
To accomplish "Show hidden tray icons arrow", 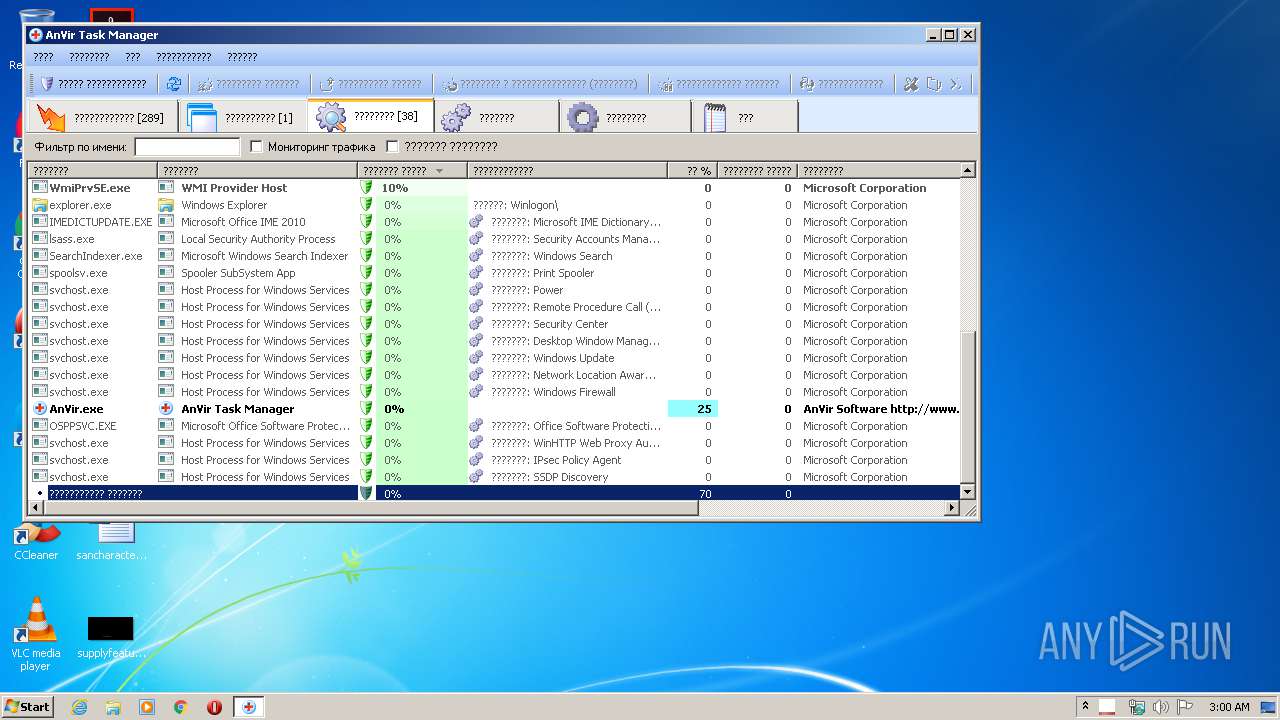I will point(1085,706).
